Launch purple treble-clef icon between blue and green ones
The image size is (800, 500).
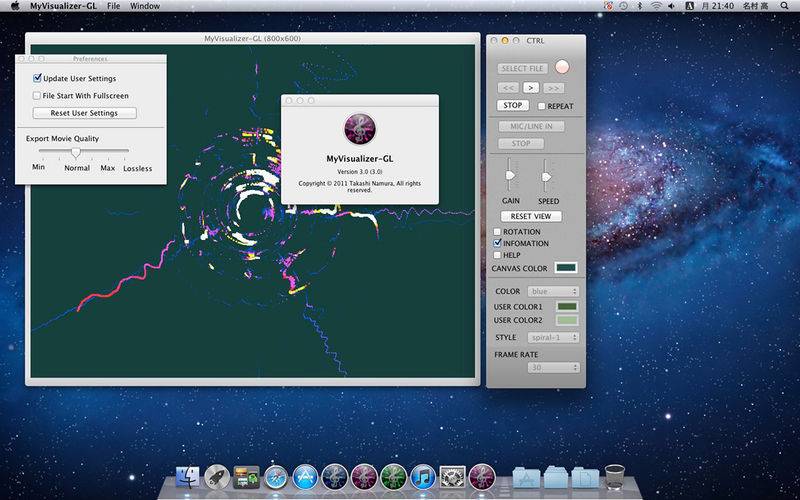[x=364, y=478]
